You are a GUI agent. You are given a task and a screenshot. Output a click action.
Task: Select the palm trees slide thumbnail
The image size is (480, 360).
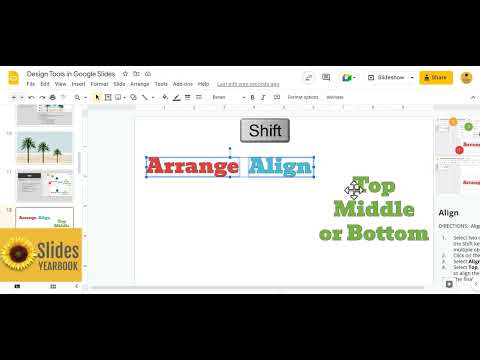point(44,148)
